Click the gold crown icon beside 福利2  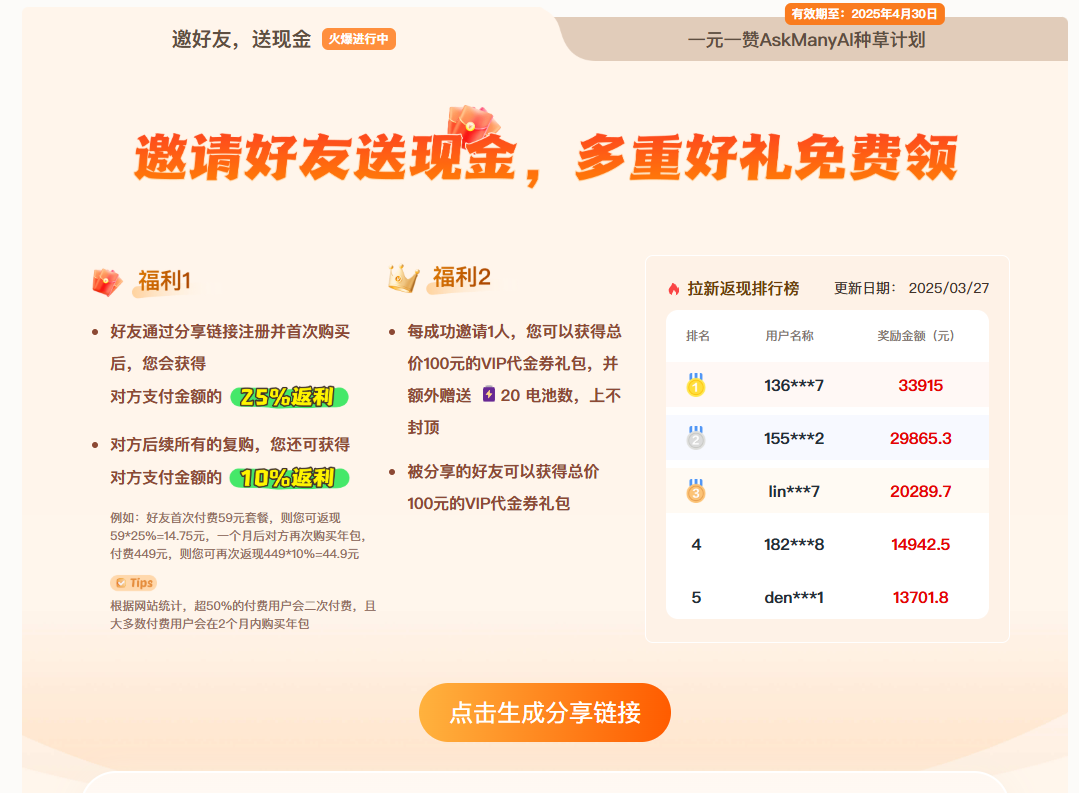pos(403,278)
